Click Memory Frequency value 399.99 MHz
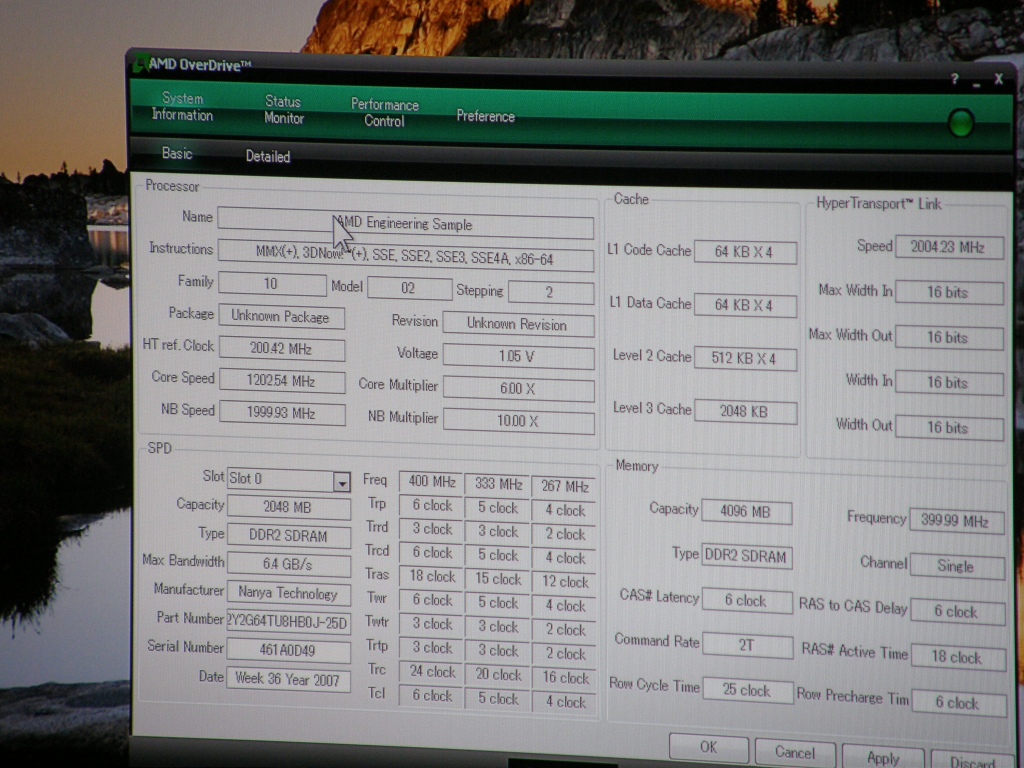1024x768 pixels. tap(956, 521)
